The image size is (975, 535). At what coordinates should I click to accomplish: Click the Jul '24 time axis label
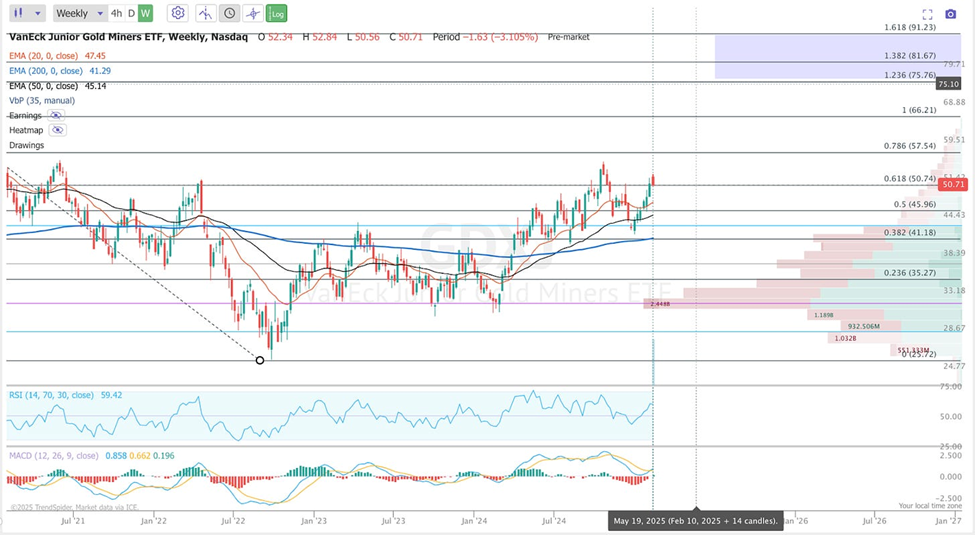(553, 521)
